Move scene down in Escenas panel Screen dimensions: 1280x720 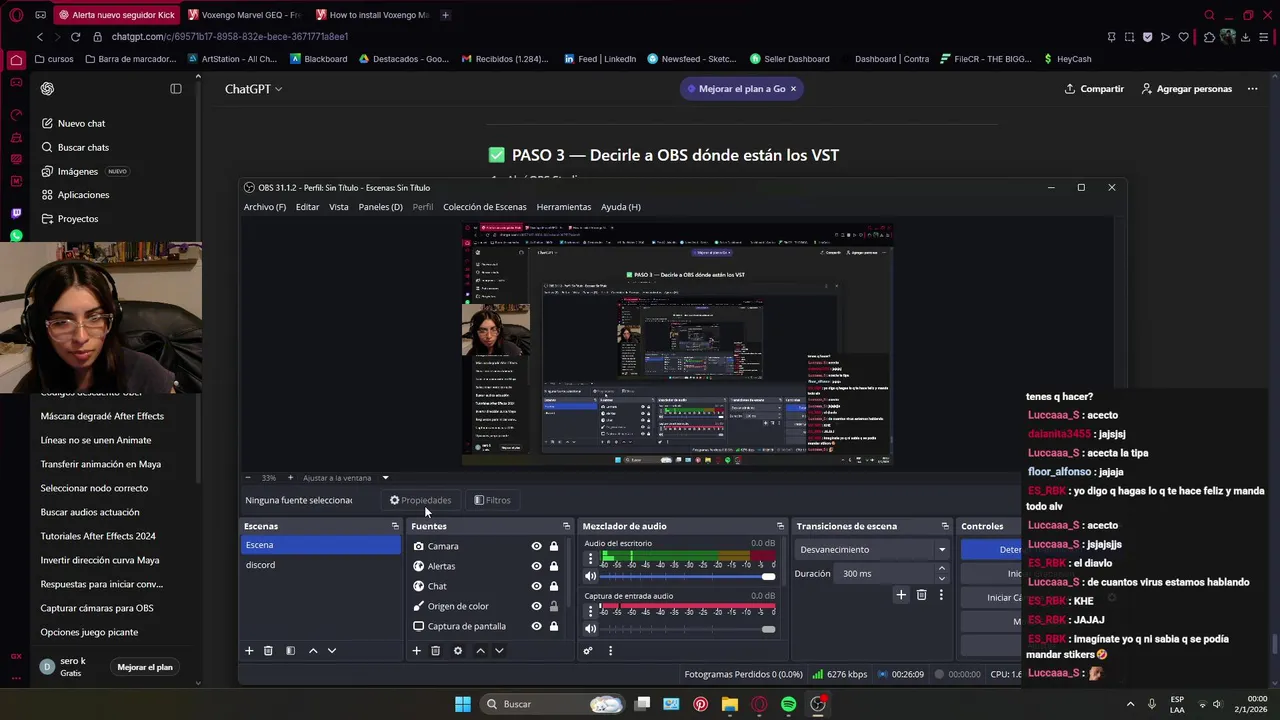pos(332,651)
